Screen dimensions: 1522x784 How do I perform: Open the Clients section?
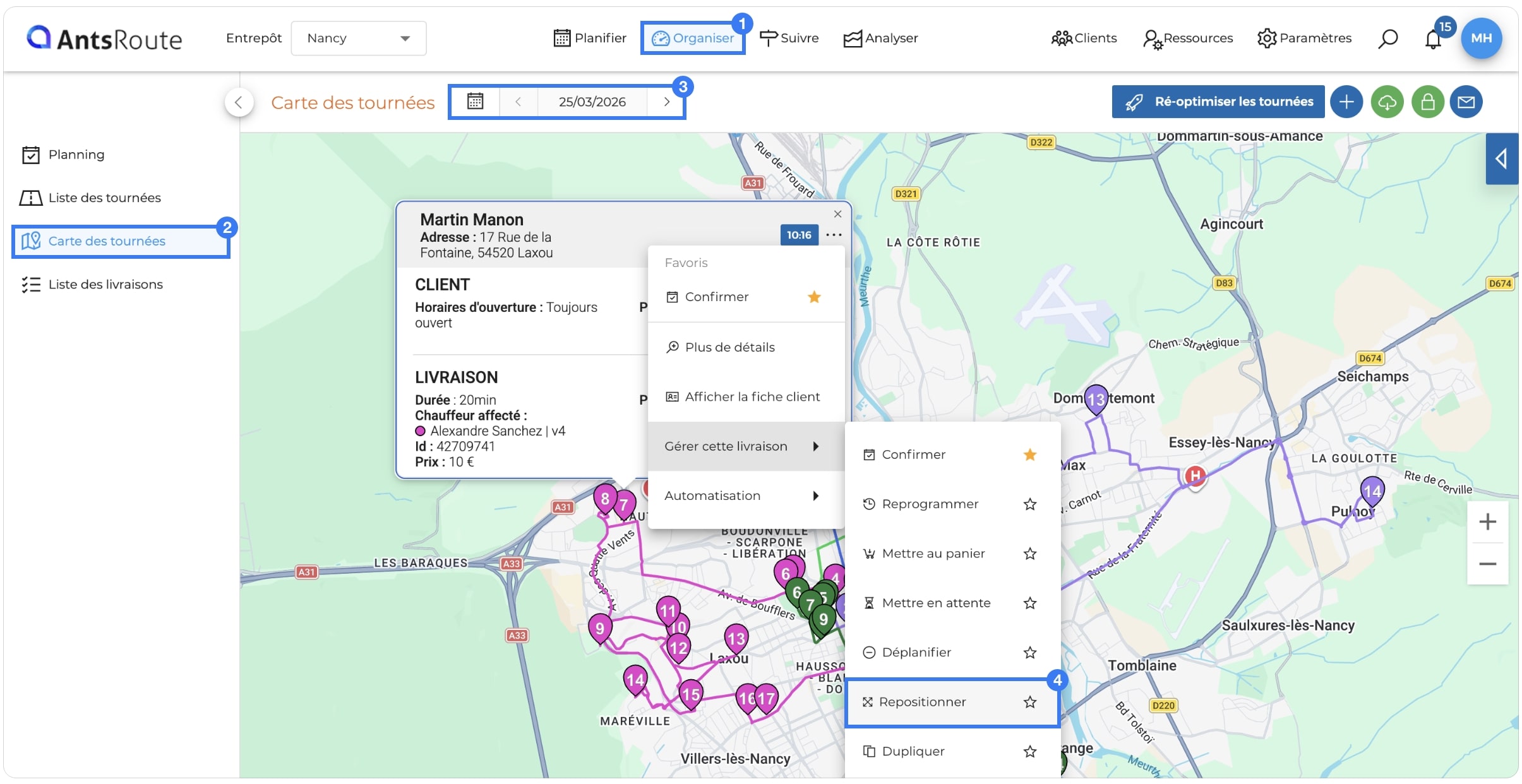pos(1084,39)
